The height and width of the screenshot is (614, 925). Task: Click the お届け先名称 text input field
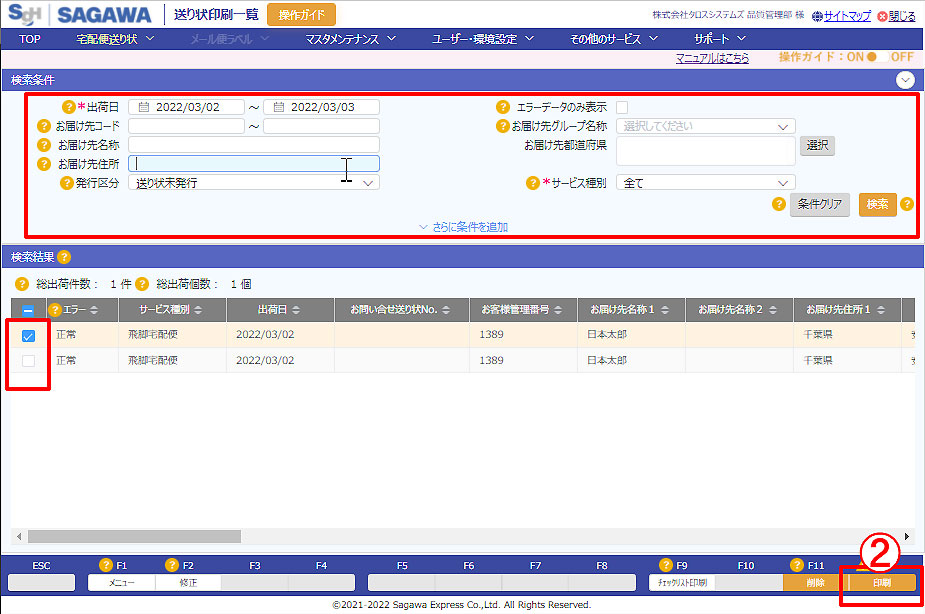254,145
